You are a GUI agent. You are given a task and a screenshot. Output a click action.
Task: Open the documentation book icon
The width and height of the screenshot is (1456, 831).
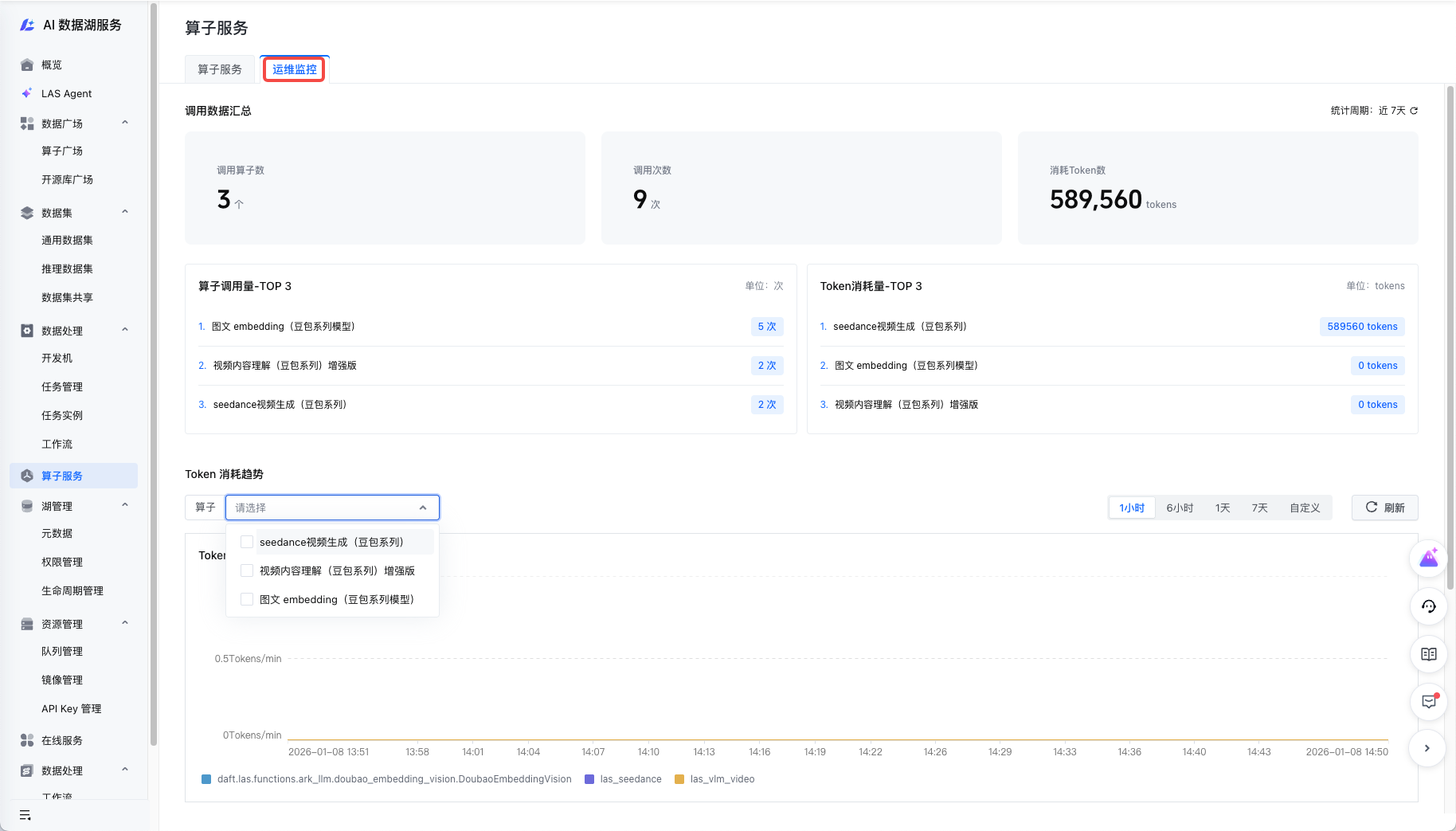pyautogui.click(x=1428, y=654)
